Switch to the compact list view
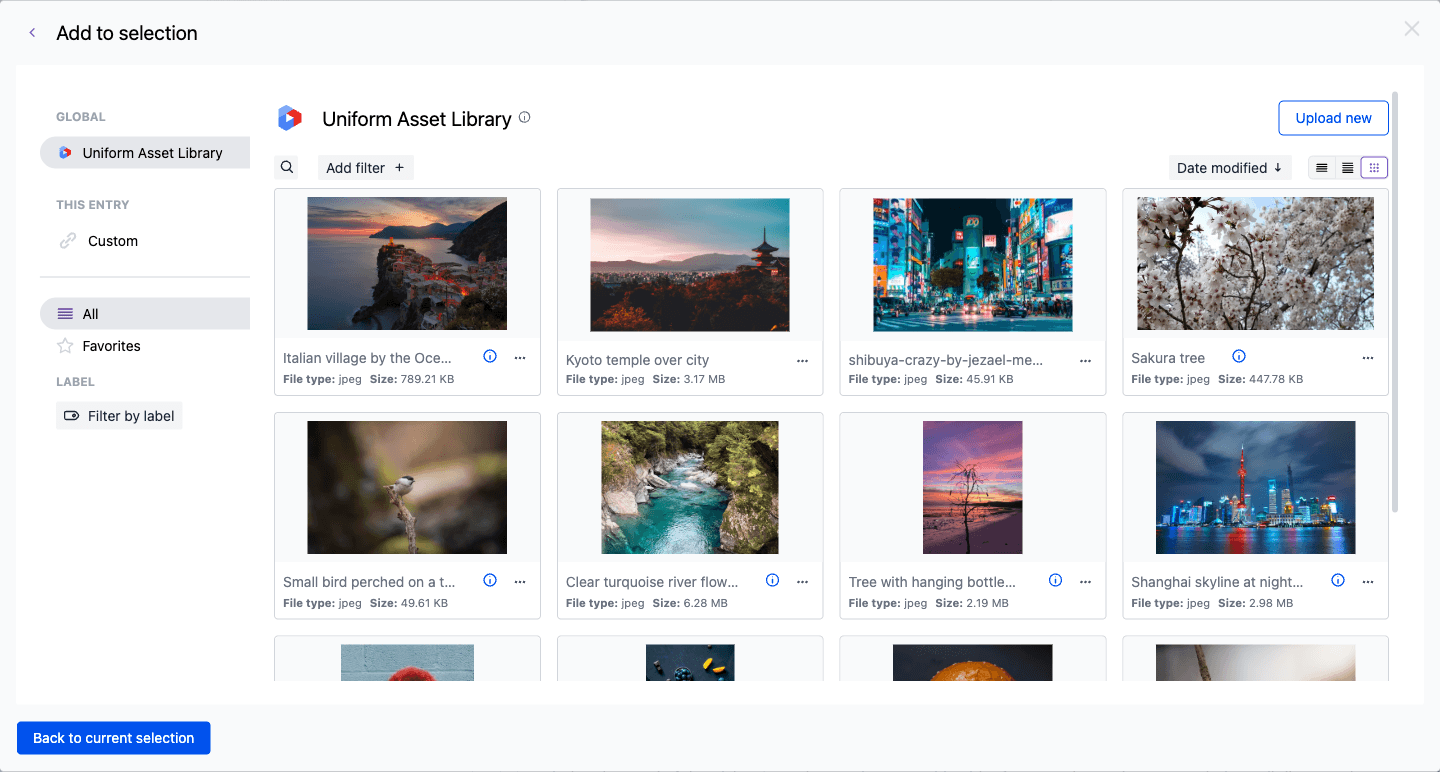Viewport: 1440px width, 772px height. [1348, 168]
